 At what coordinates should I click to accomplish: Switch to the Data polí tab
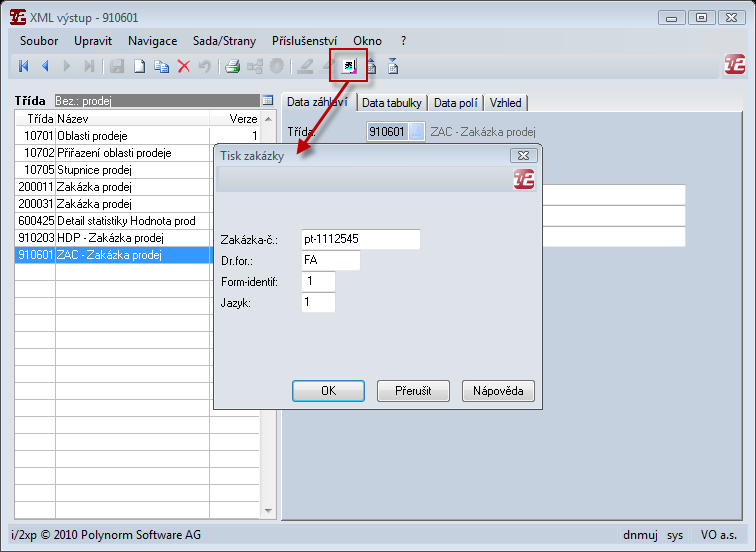pos(456,103)
